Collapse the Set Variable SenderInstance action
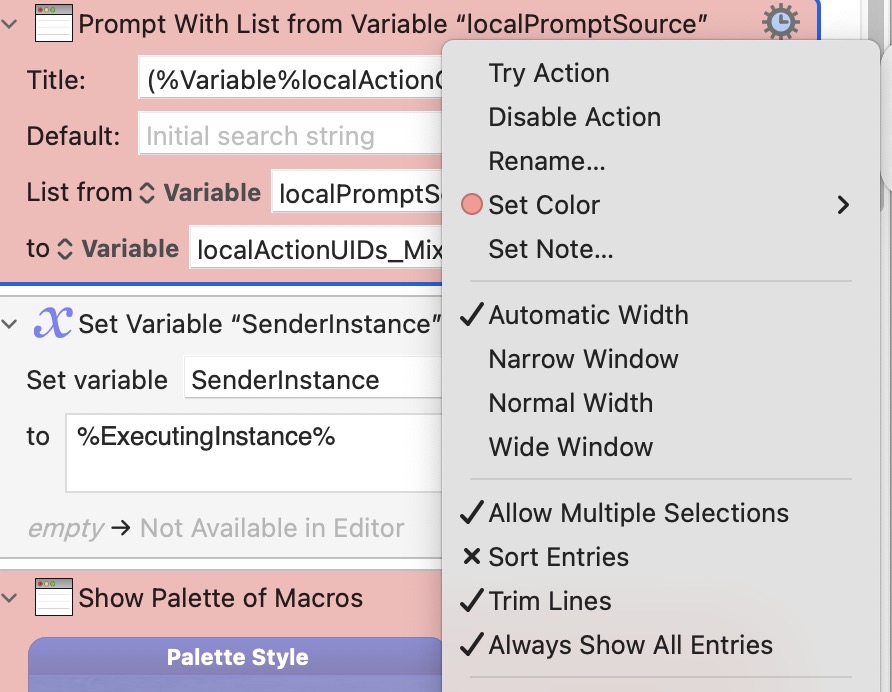This screenshot has width=892, height=692. click(x=10, y=324)
